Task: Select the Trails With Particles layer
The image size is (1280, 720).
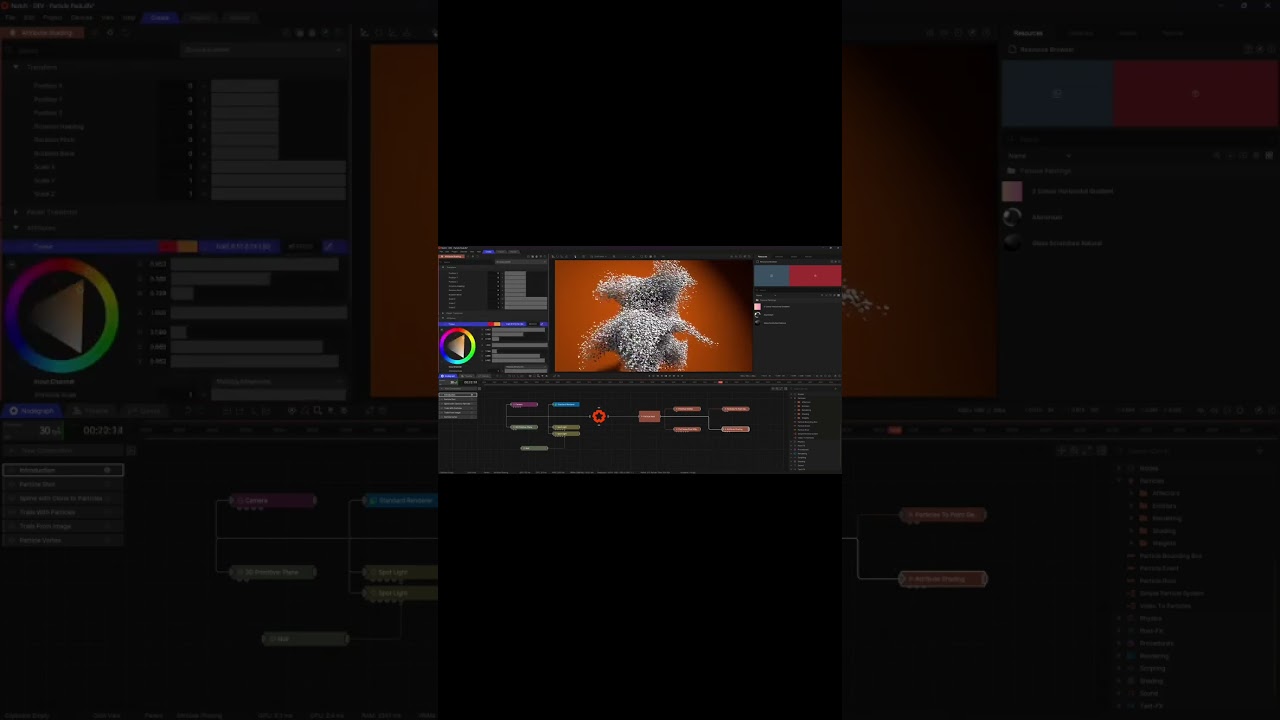Action: click(63, 512)
